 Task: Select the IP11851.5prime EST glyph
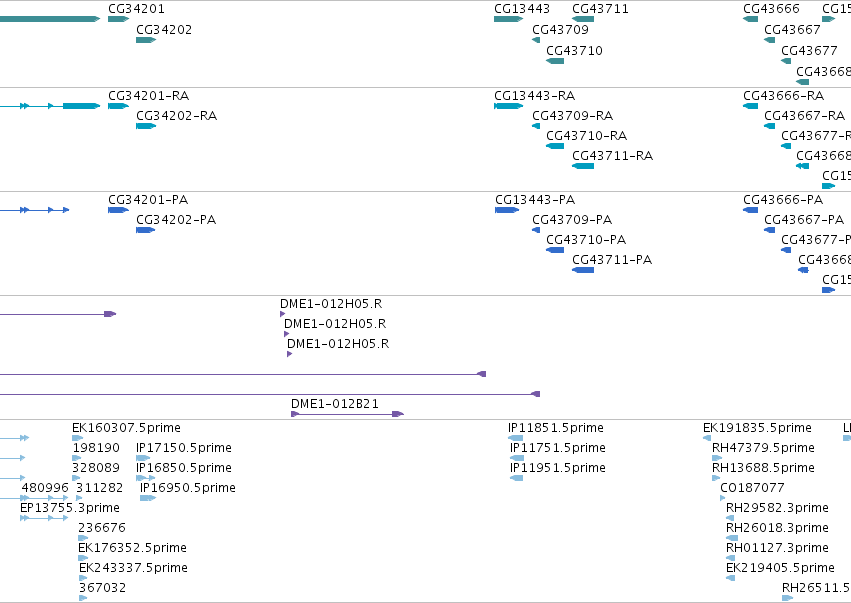[516, 438]
